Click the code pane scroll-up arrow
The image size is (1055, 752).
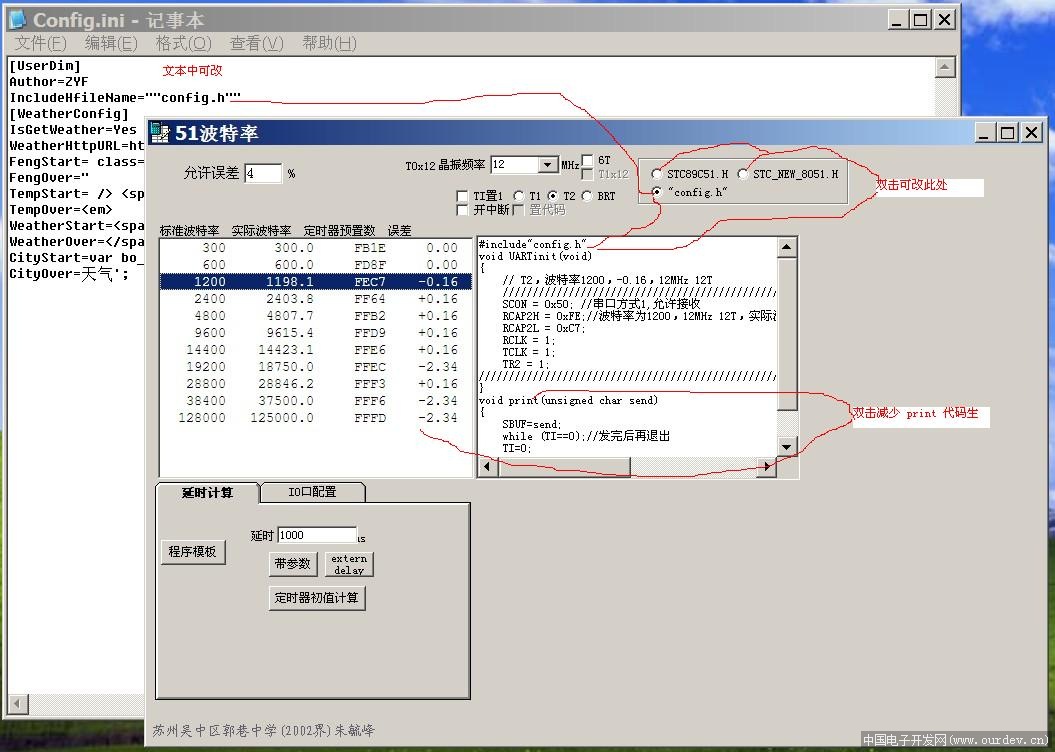click(x=786, y=248)
